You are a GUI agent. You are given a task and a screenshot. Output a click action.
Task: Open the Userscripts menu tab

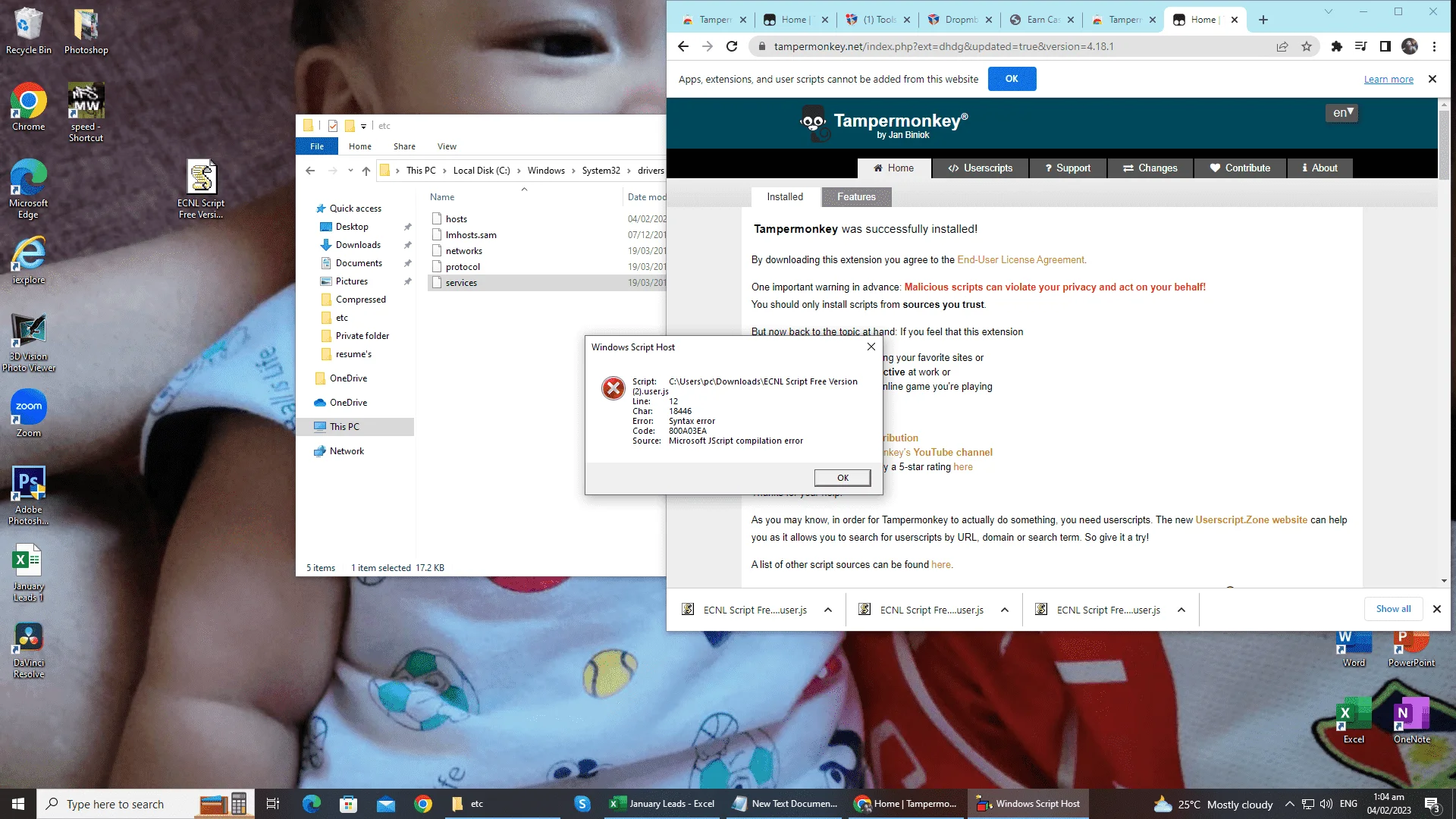pyautogui.click(x=980, y=168)
